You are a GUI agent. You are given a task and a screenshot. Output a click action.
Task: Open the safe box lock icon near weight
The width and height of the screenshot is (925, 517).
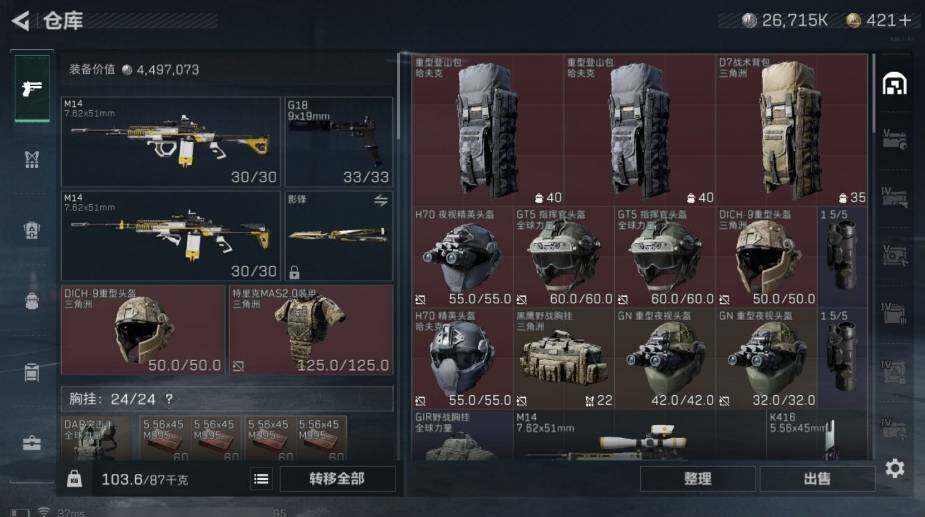[74, 478]
